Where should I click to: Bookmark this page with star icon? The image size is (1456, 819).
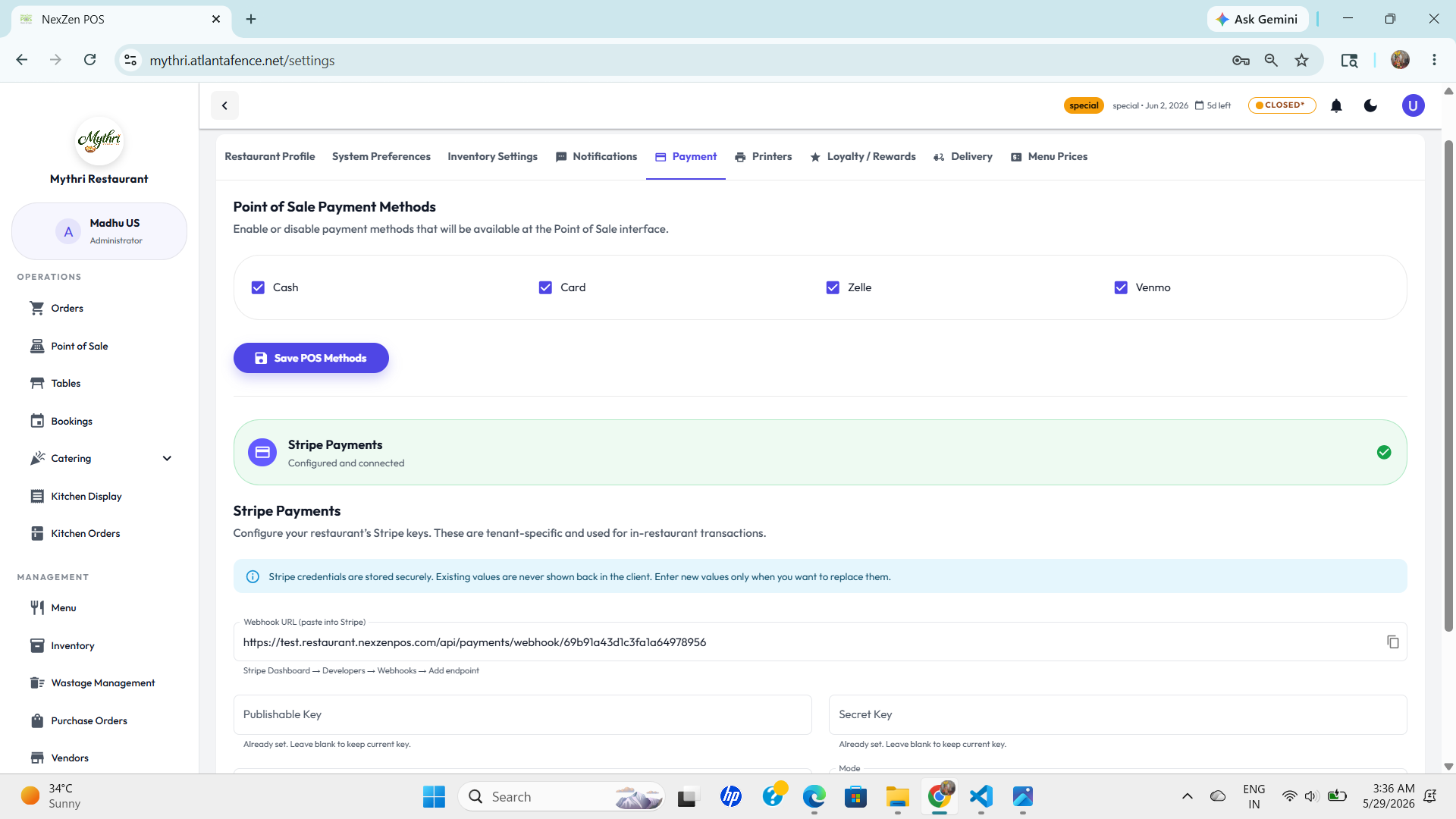pos(1301,60)
